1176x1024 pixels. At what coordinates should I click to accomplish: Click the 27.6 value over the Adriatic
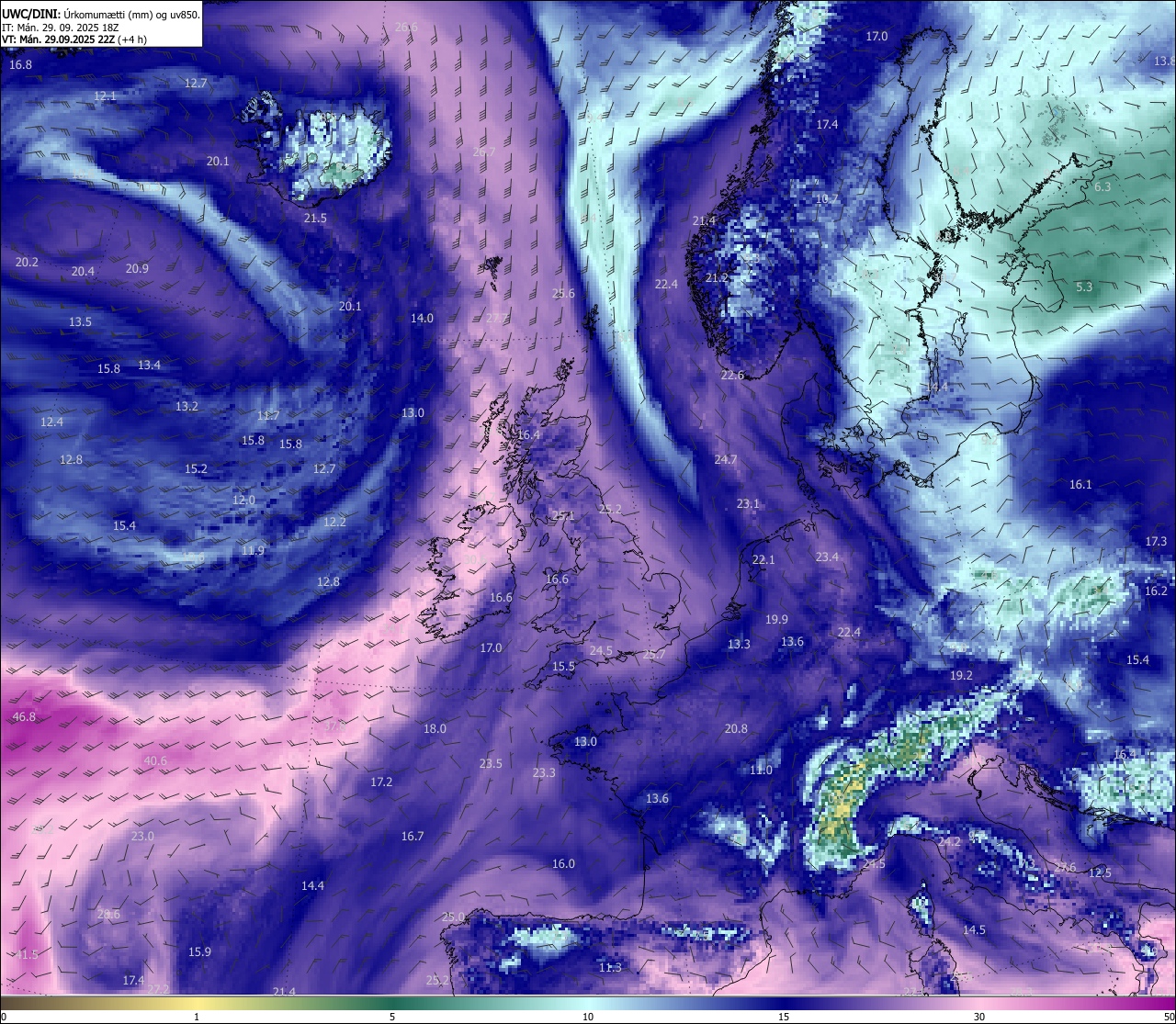coord(1065,867)
